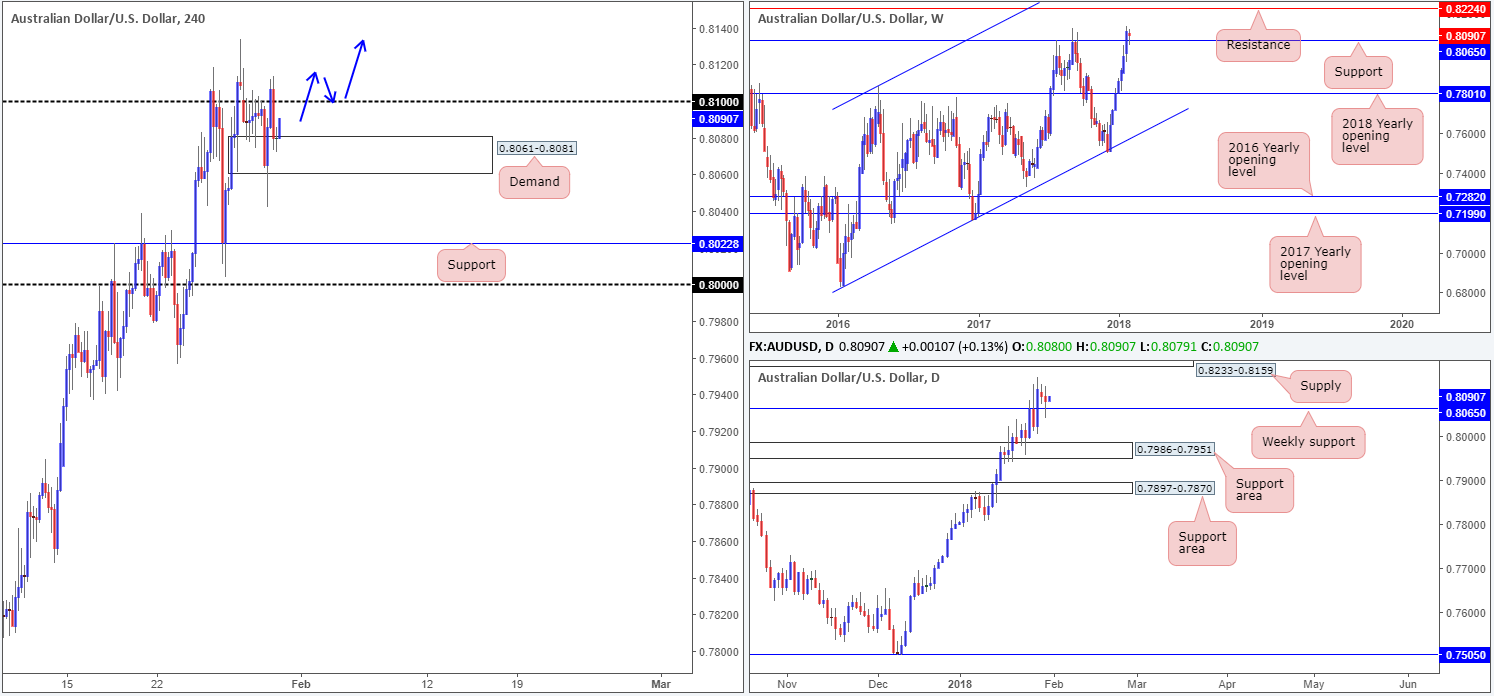This screenshot has height=696, width=1494.
Task: Click the '2016 Yearly opening level' callout
Action: pos(1264,161)
